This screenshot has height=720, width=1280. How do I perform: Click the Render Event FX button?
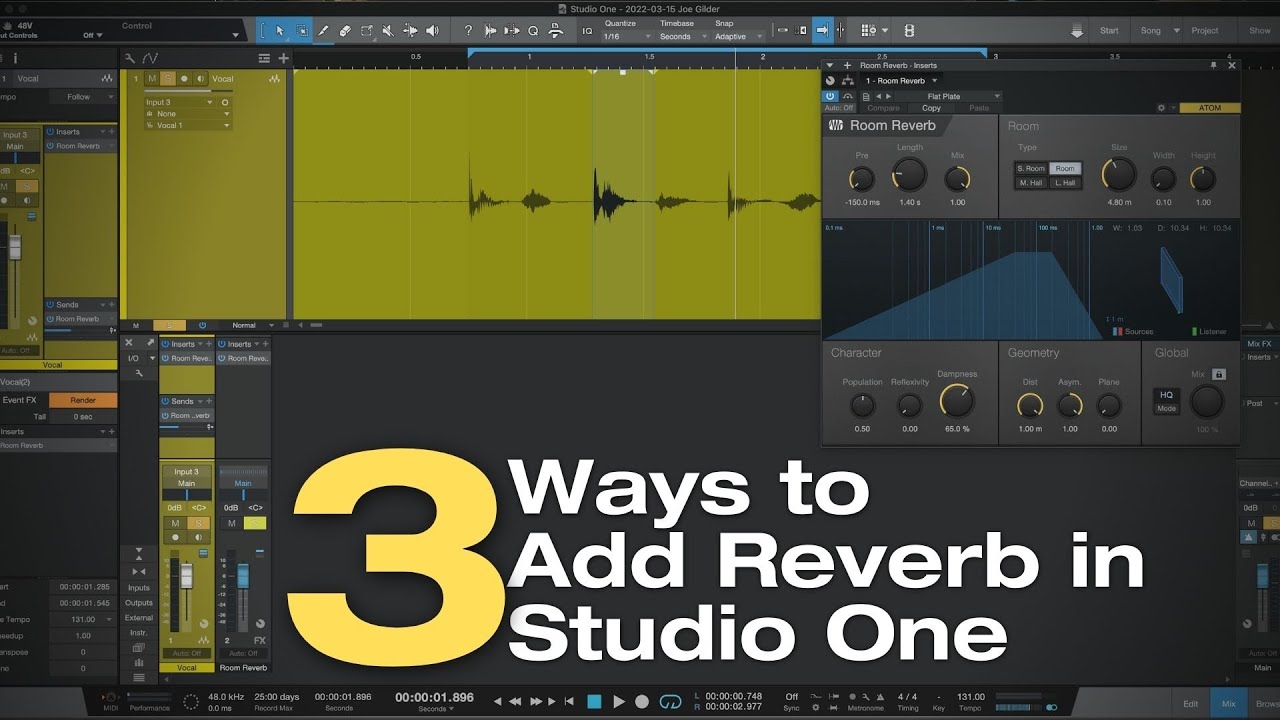(x=83, y=400)
